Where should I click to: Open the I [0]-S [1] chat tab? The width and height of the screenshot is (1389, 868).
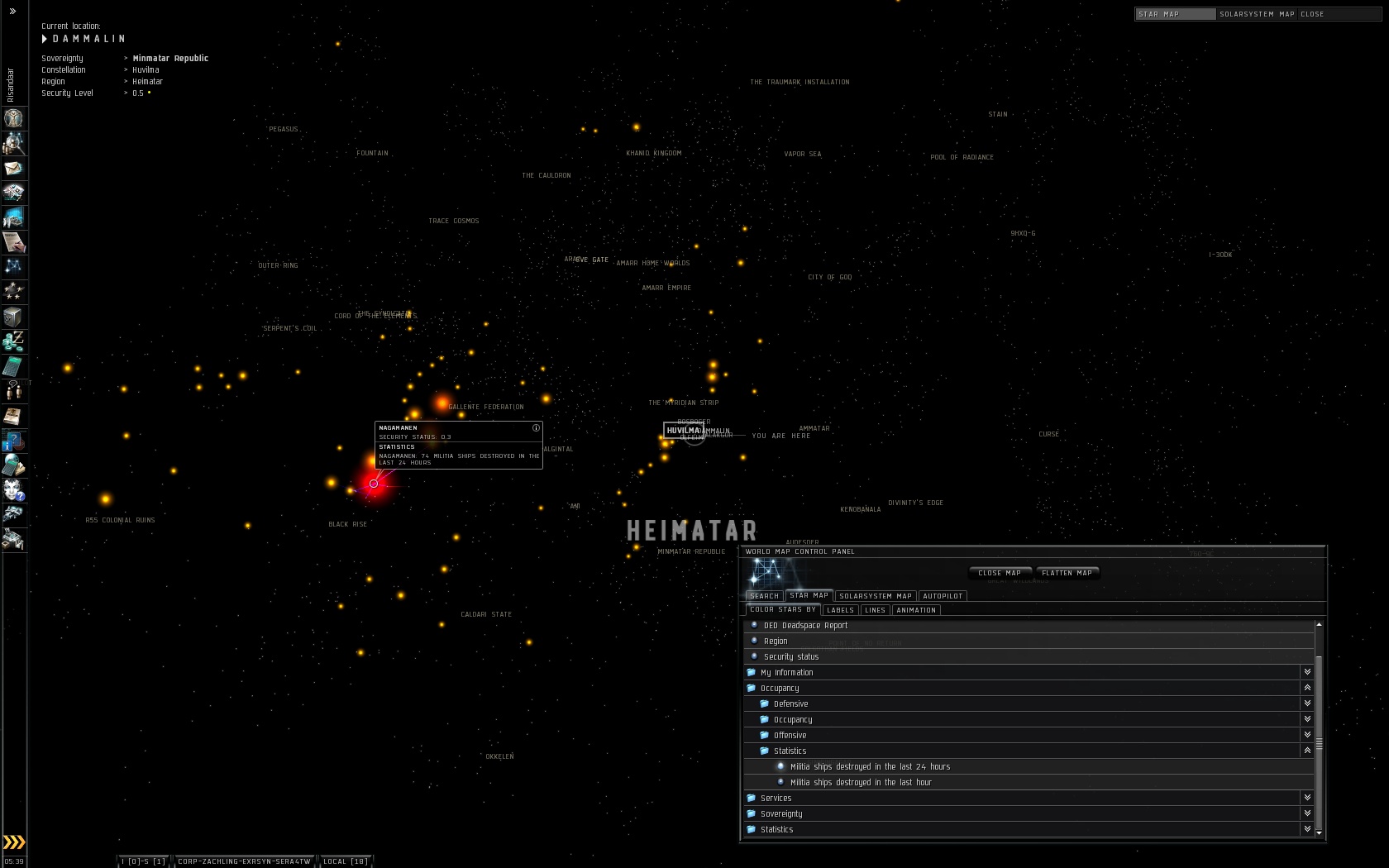(x=144, y=861)
